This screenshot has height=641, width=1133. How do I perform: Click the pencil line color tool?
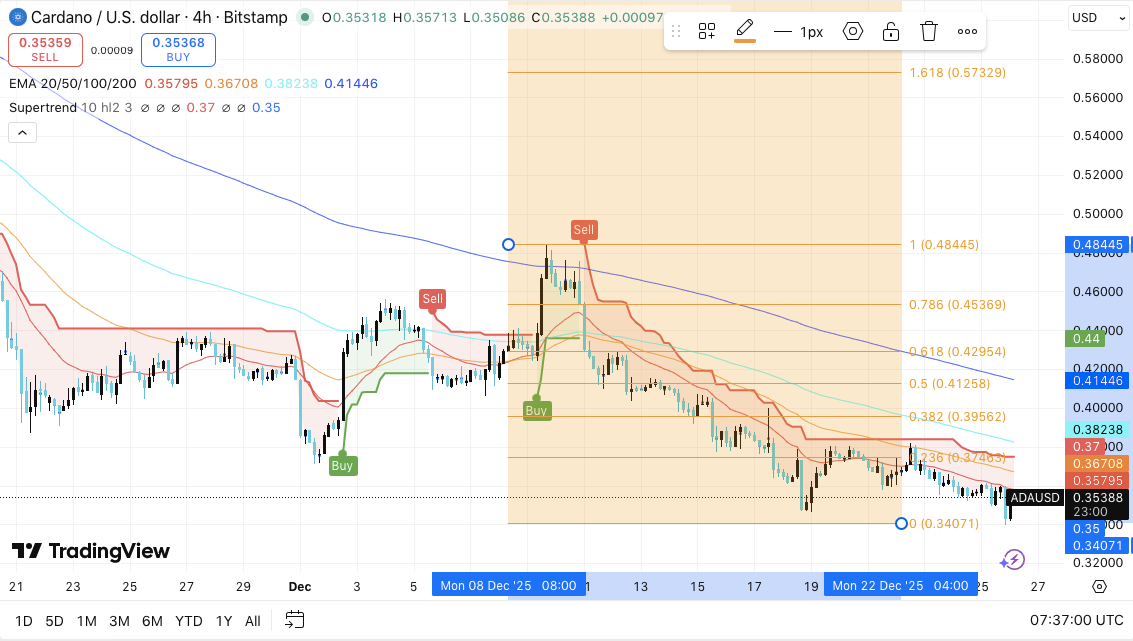(745, 31)
